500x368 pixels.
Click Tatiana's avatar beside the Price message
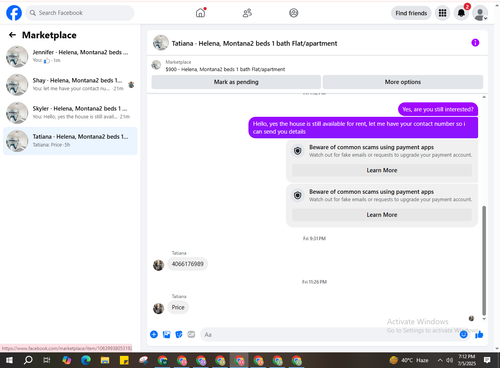pos(158,308)
